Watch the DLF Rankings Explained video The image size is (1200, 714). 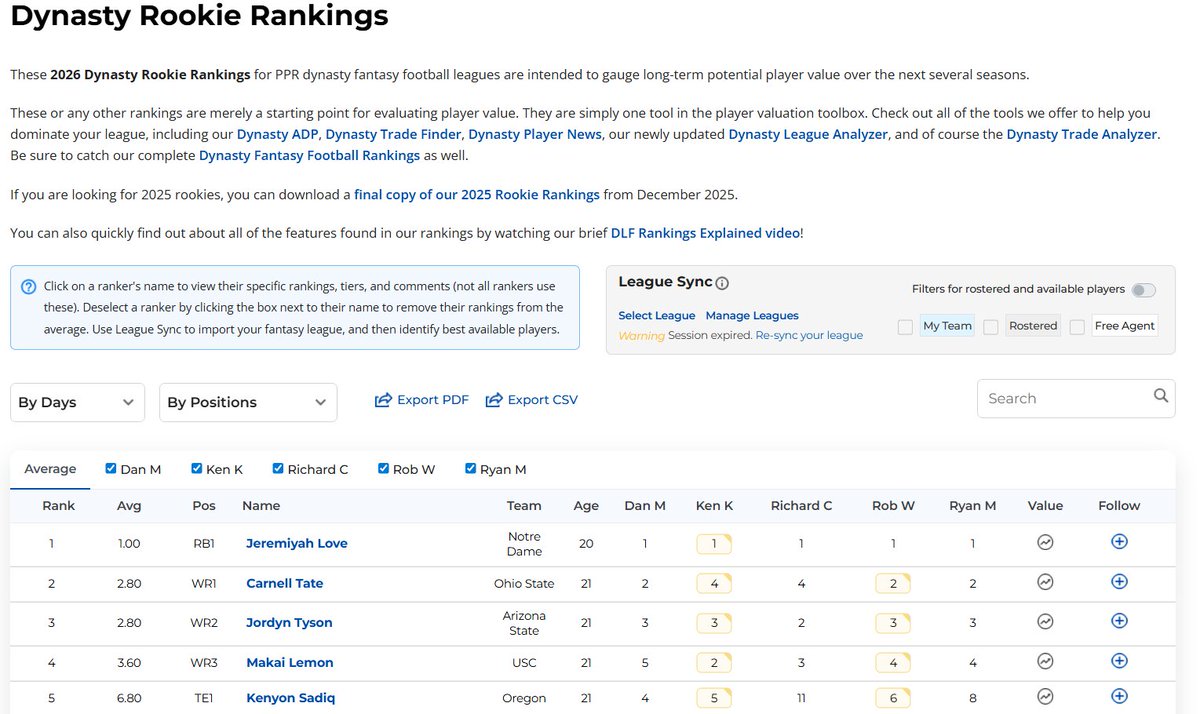tap(705, 233)
